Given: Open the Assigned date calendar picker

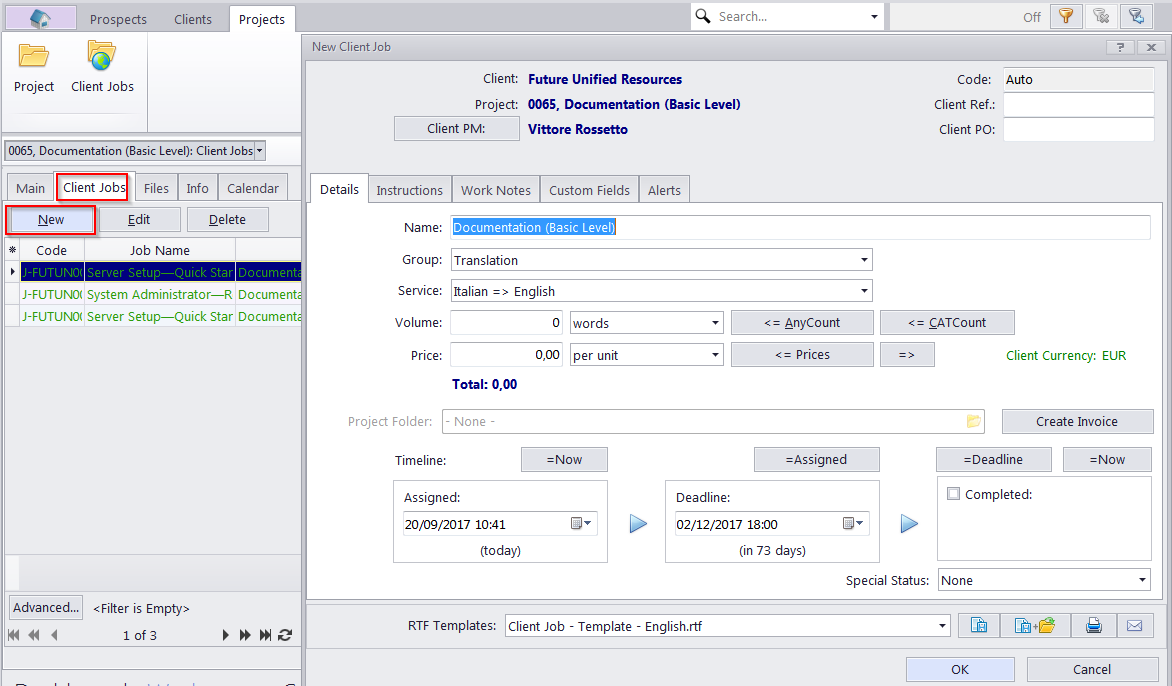Looking at the screenshot, I should (x=581, y=524).
